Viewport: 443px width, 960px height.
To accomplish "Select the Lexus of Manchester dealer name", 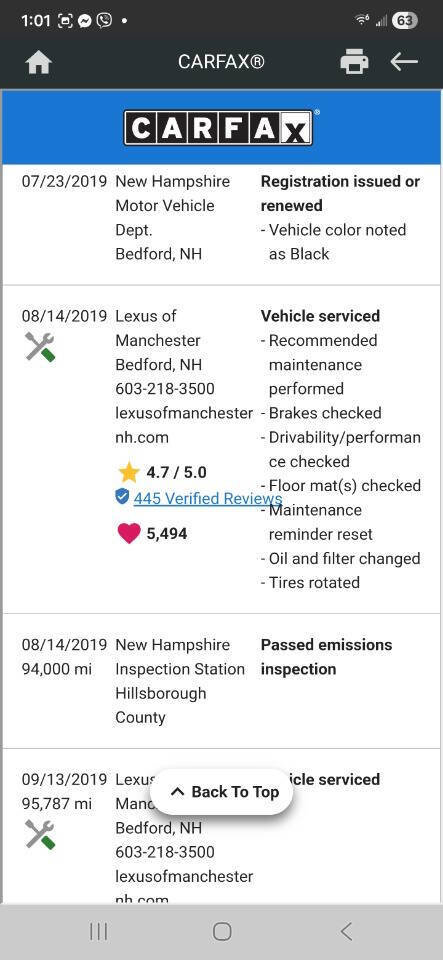I will pyautogui.click(x=158, y=328).
